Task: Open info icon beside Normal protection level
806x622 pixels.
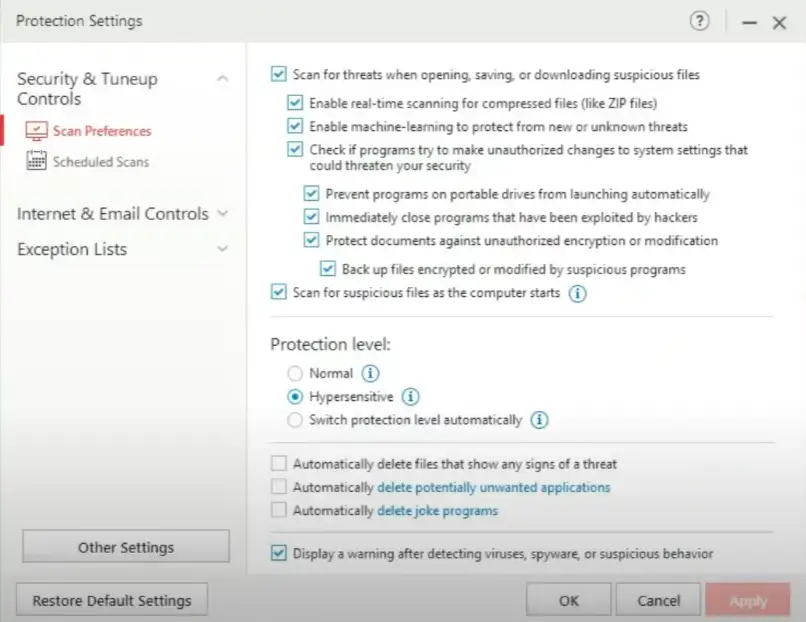Action: tap(370, 373)
